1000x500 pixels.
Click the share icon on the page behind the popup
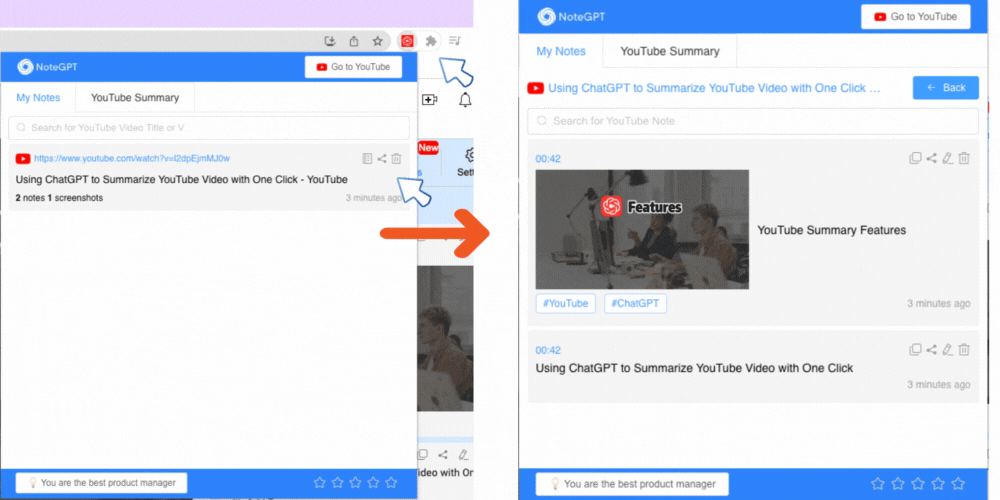coord(443,455)
